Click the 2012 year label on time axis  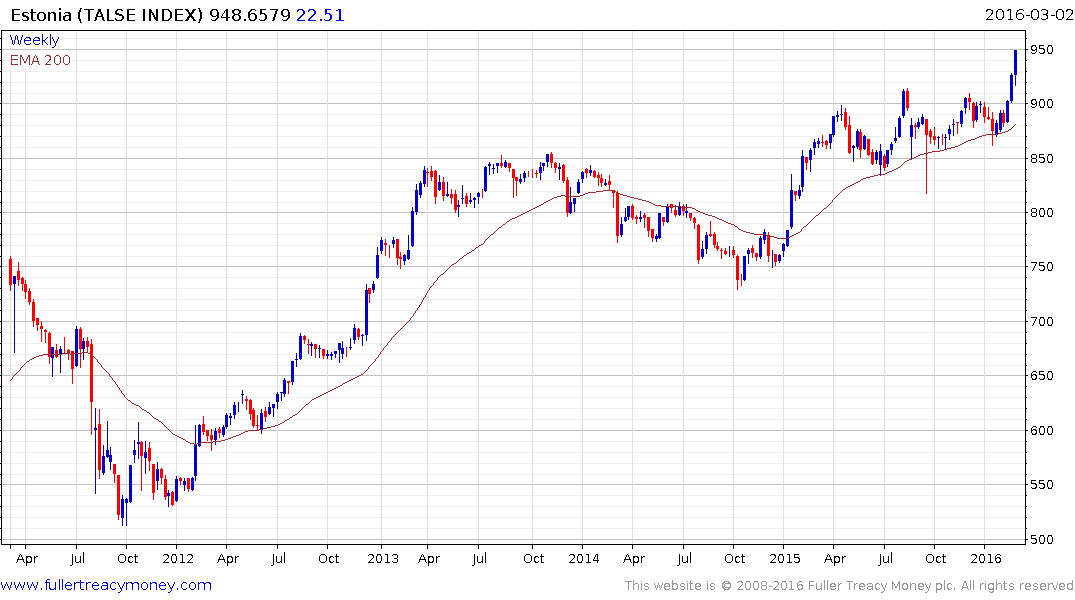click(178, 558)
